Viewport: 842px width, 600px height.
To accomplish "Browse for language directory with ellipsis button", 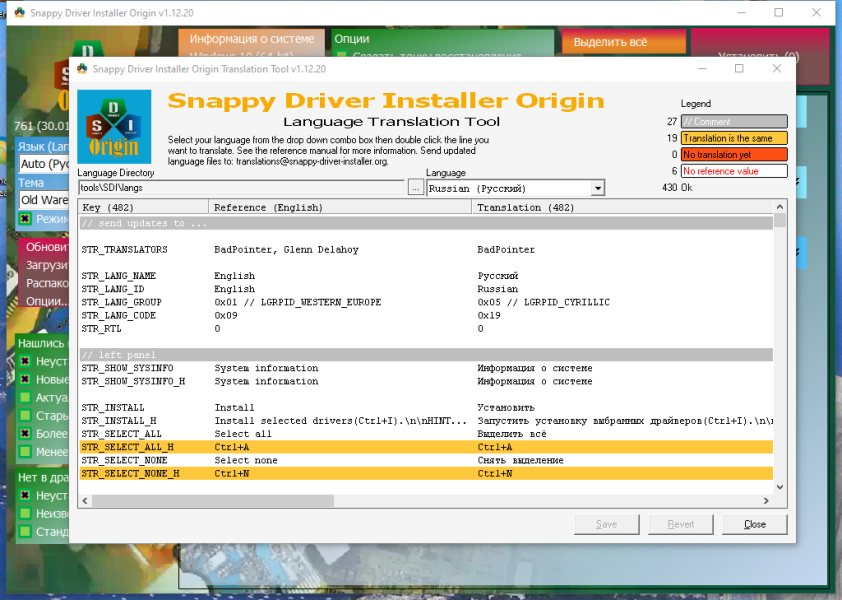I will click(416, 188).
